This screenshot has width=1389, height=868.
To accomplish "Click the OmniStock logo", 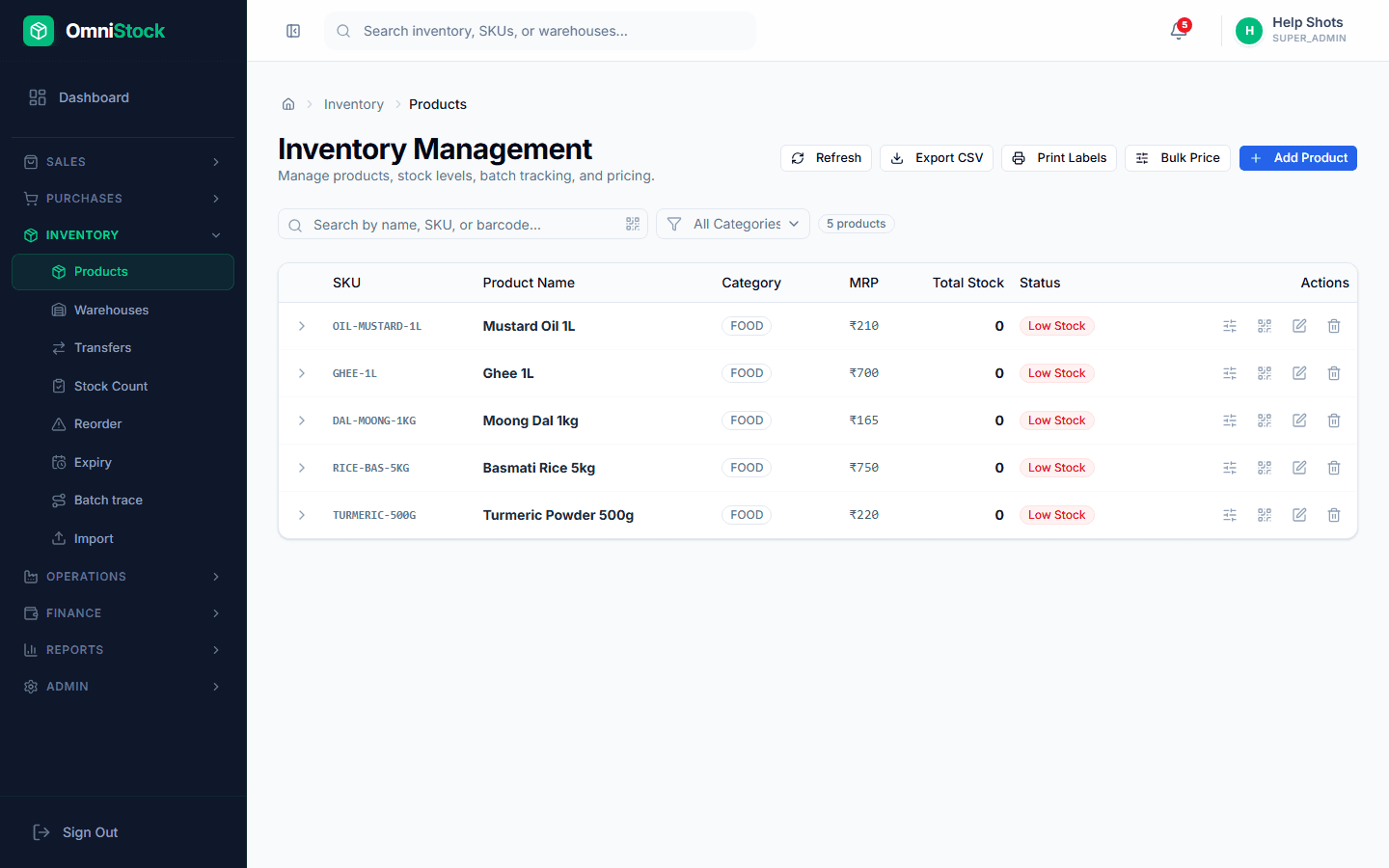I will click(x=95, y=31).
